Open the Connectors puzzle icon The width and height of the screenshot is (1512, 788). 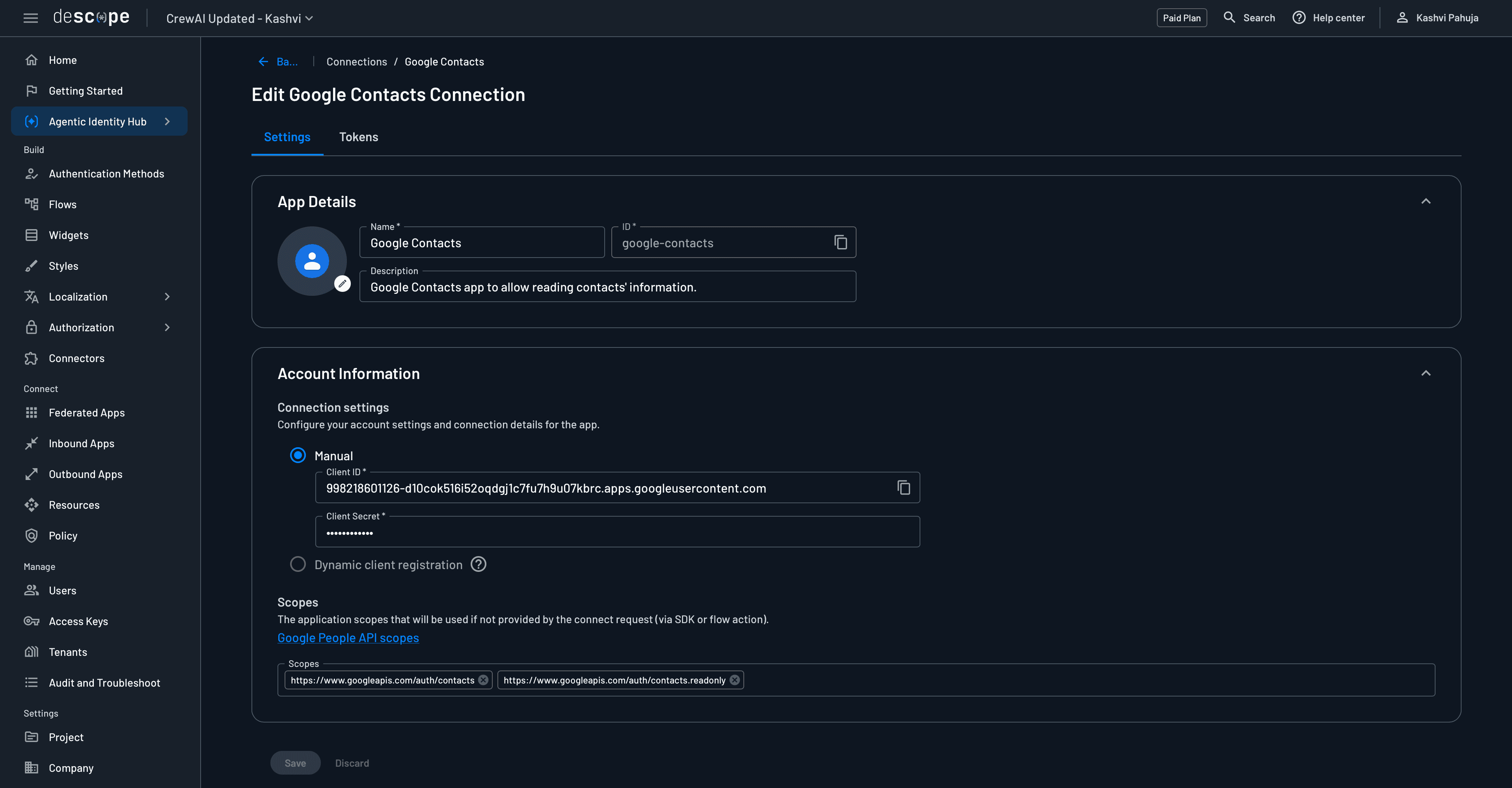click(x=32, y=358)
